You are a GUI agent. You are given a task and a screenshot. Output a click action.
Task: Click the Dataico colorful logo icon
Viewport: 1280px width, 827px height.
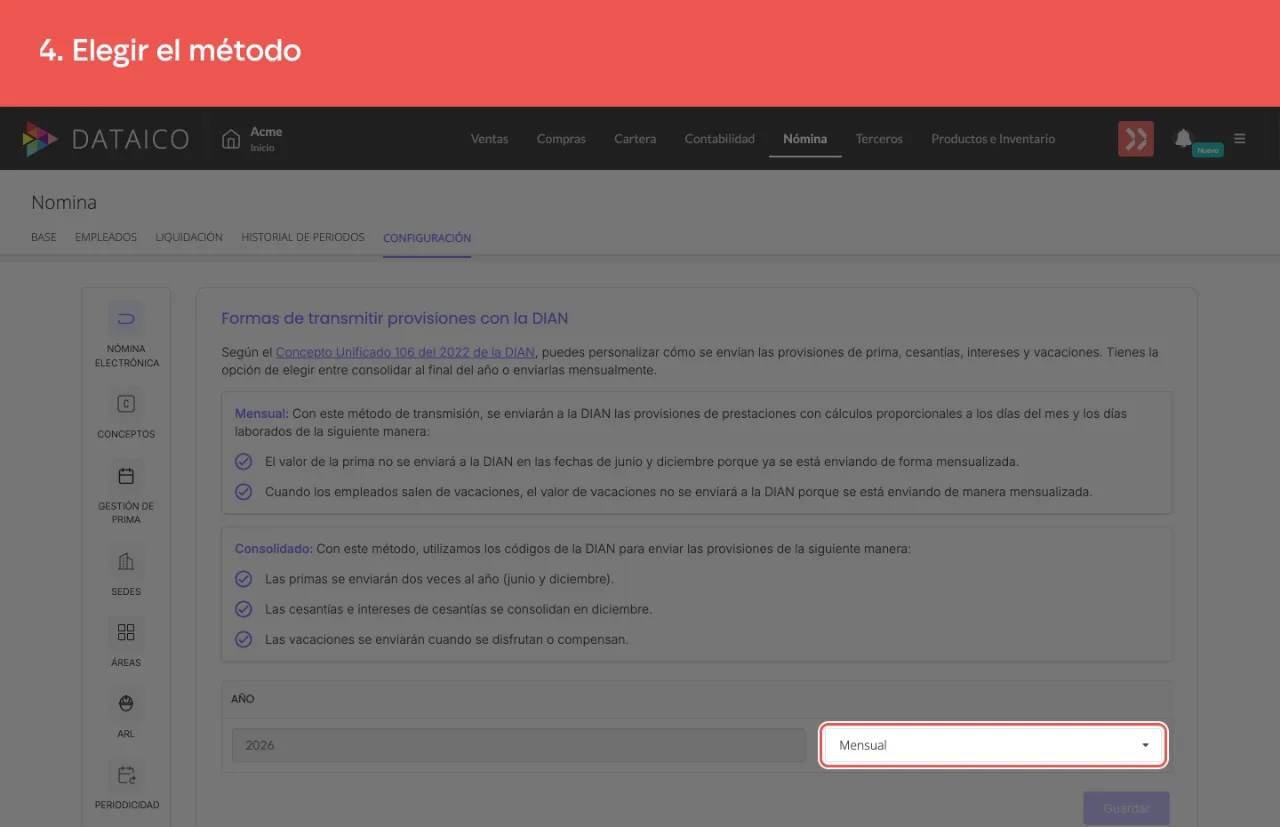click(40, 139)
